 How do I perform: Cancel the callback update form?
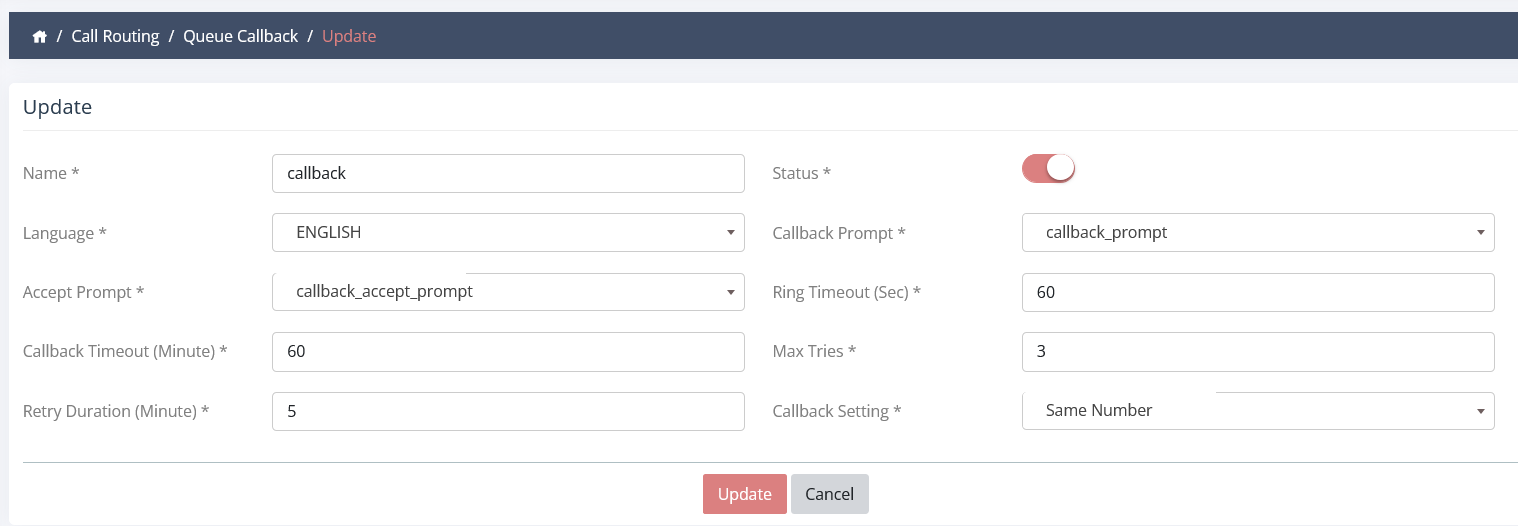(x=830, y=494)
